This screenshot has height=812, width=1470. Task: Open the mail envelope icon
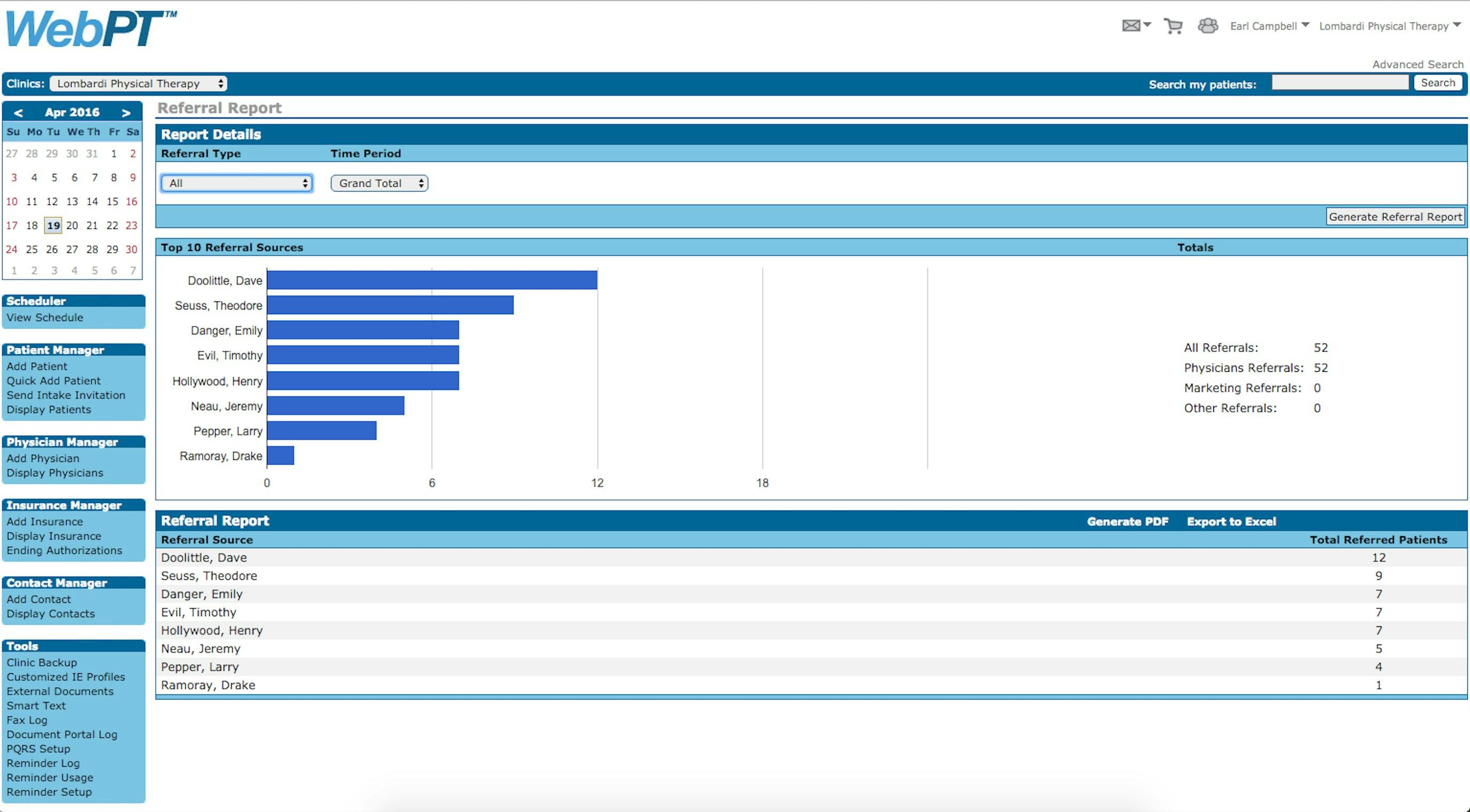(1131, 26)
